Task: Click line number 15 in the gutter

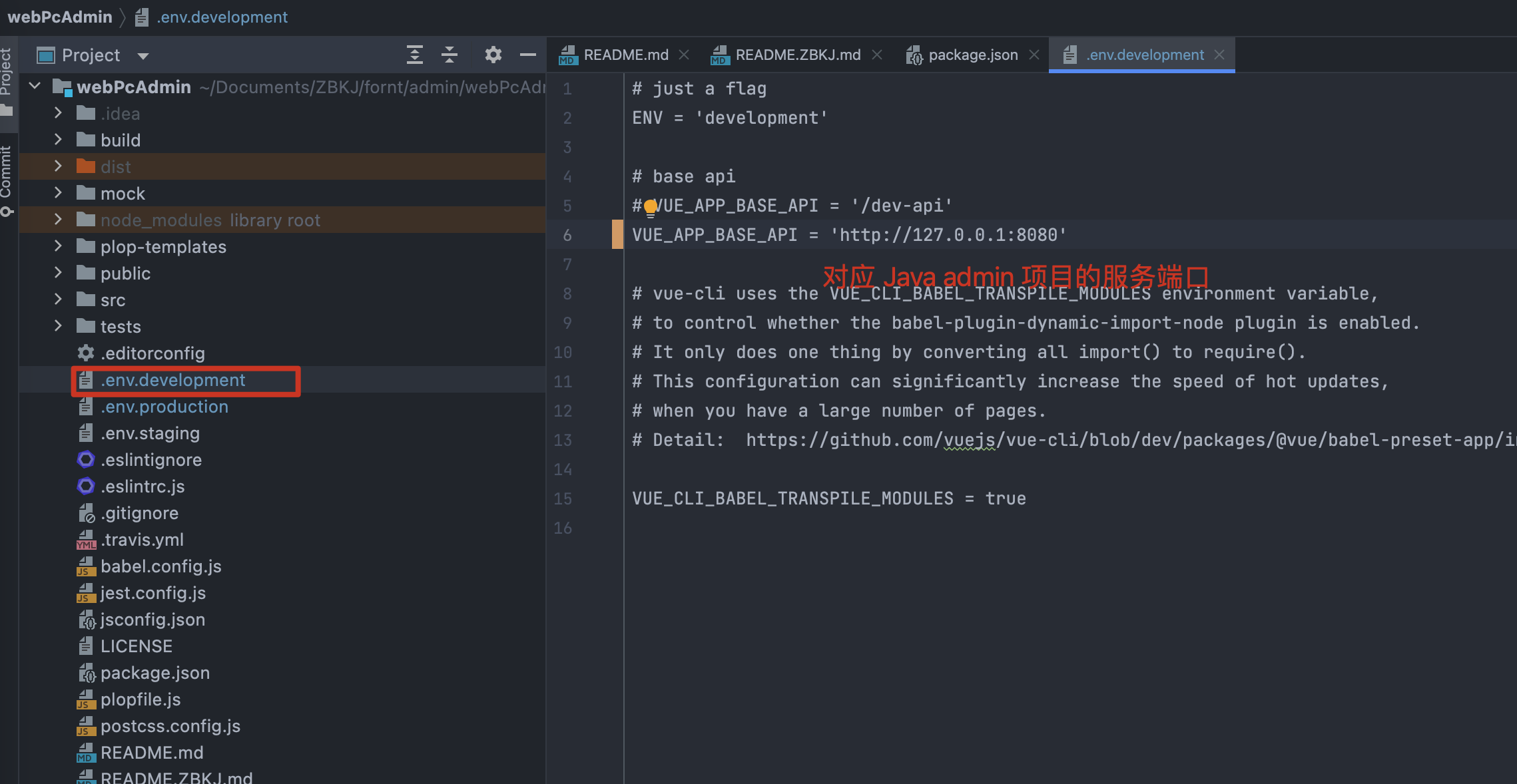Action: coord(563,498)
